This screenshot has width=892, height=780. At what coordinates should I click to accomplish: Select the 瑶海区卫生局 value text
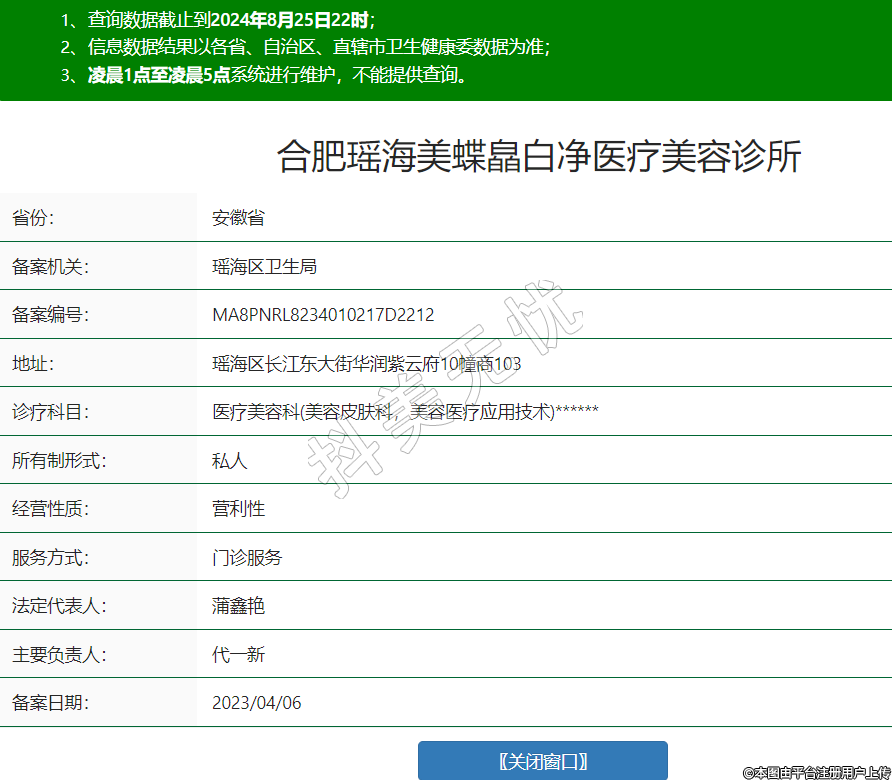[264, 267]
